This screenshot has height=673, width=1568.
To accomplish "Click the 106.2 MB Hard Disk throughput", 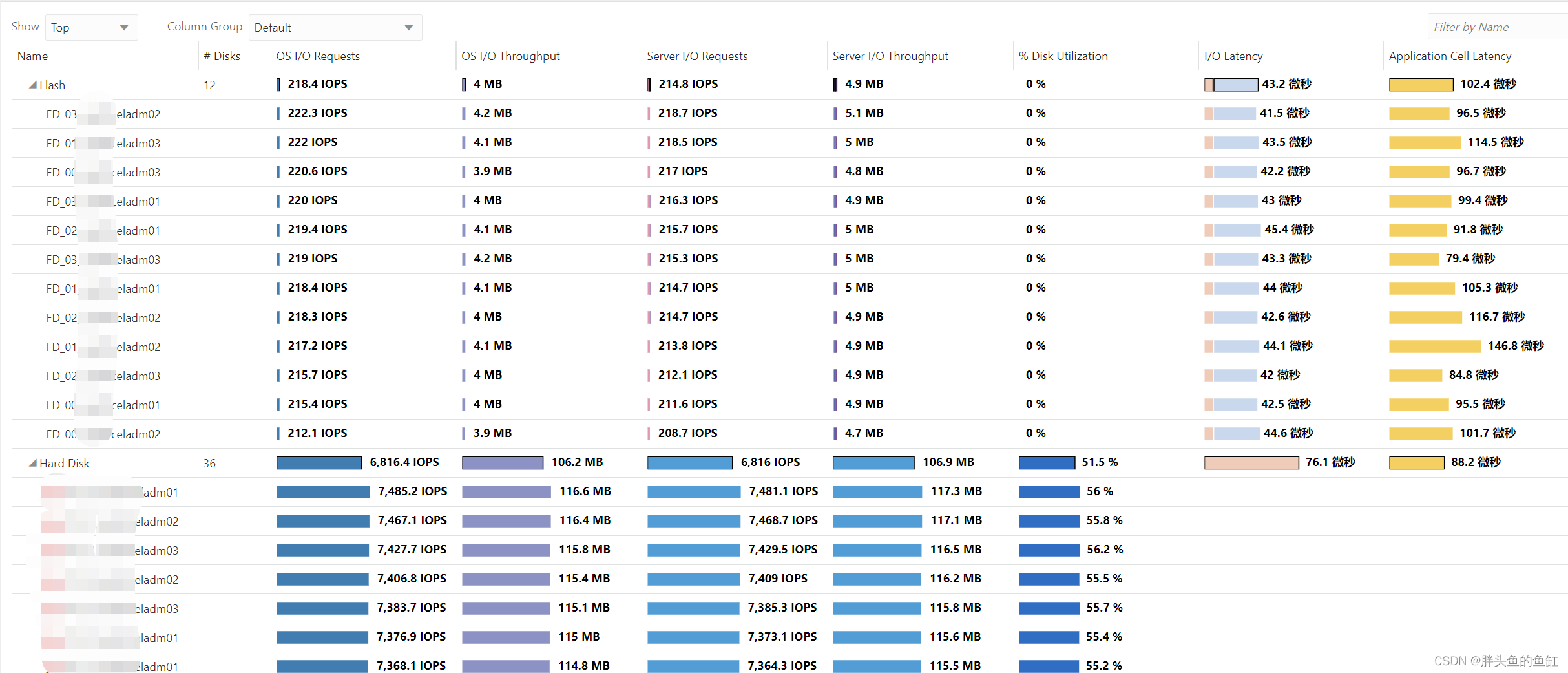I will point(578,462).
